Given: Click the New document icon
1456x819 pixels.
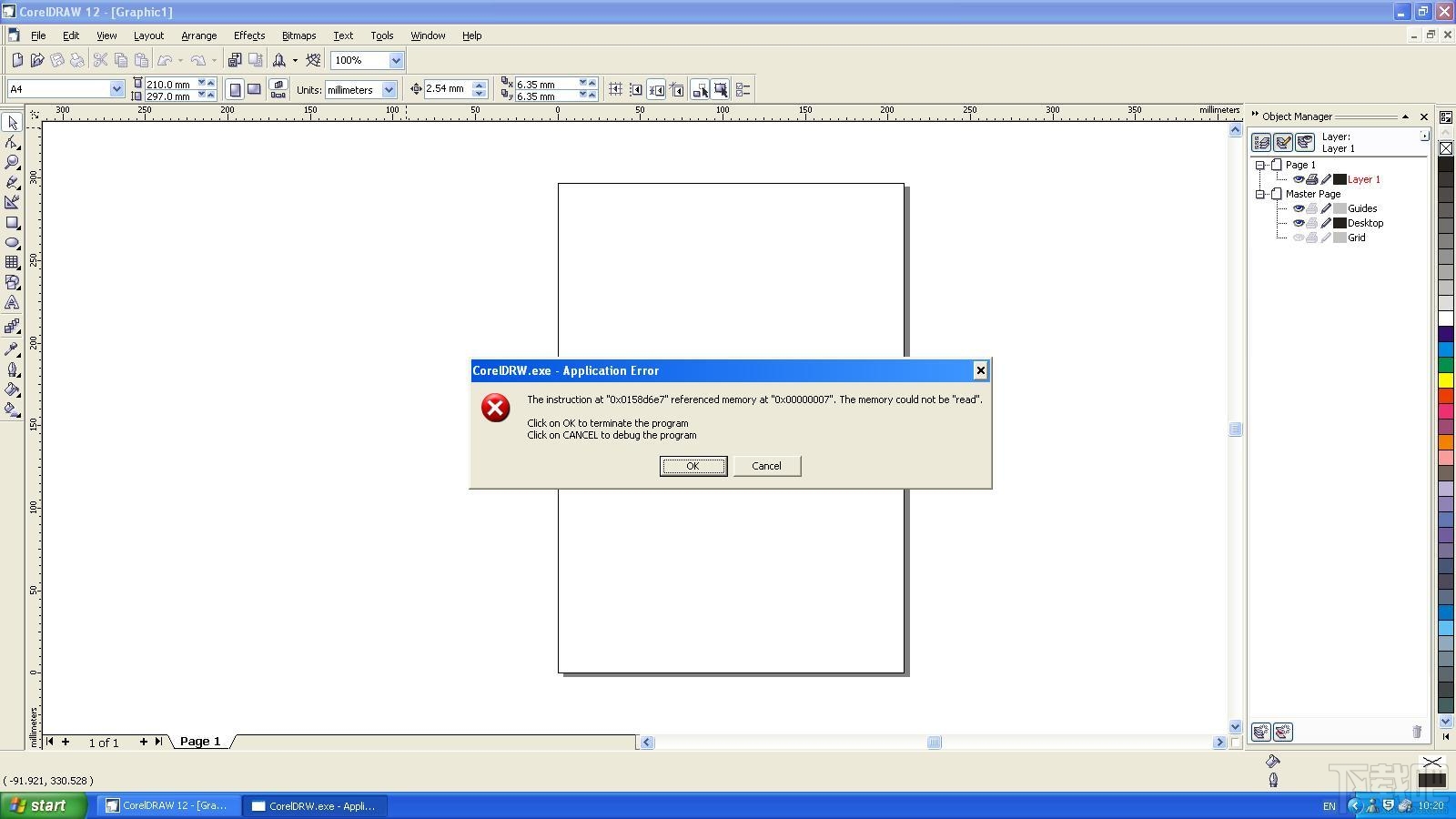Looking at the screenshot, I should point(17,60).
